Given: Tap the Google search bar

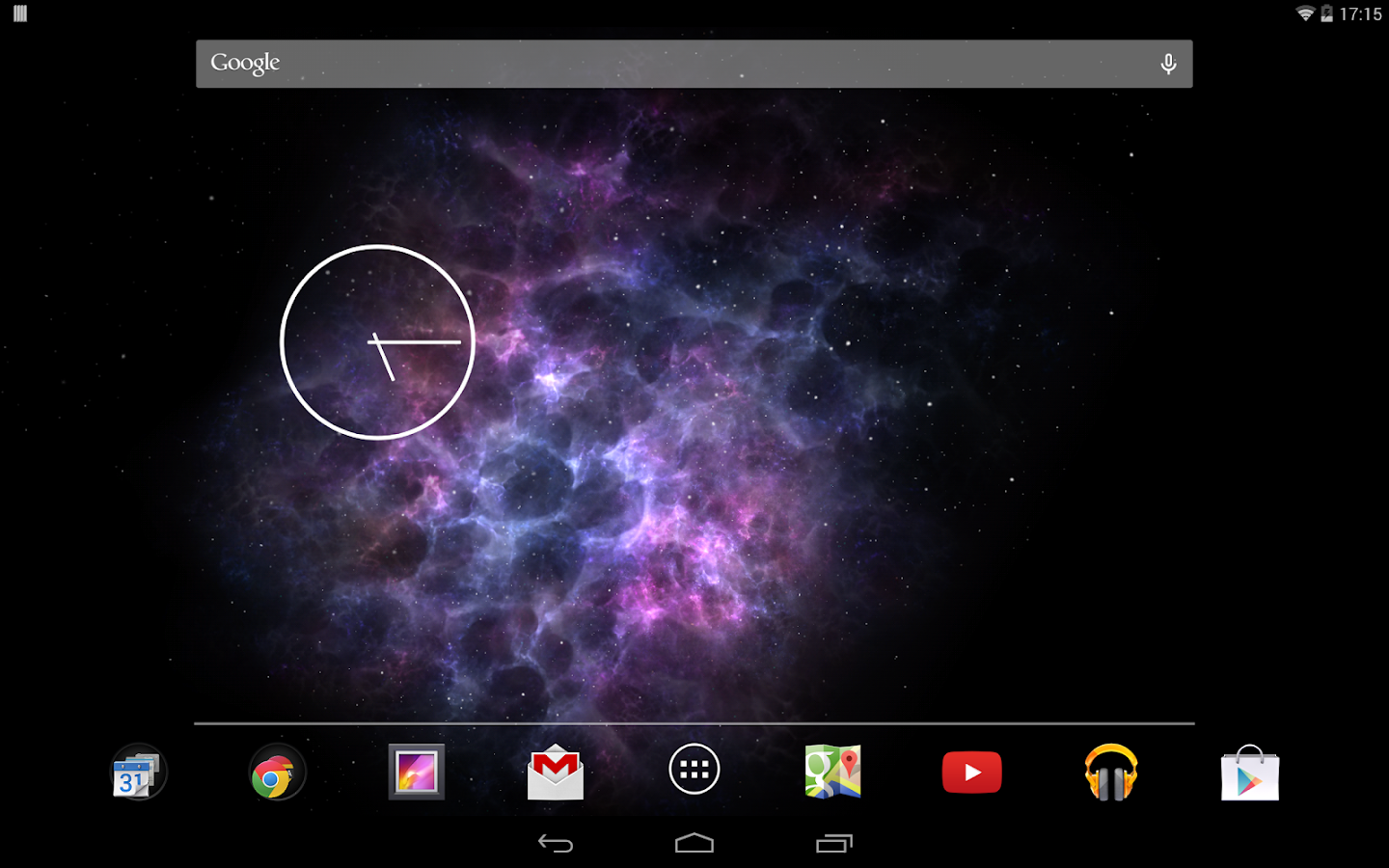Looking at the screenshot, I should 675,63.
